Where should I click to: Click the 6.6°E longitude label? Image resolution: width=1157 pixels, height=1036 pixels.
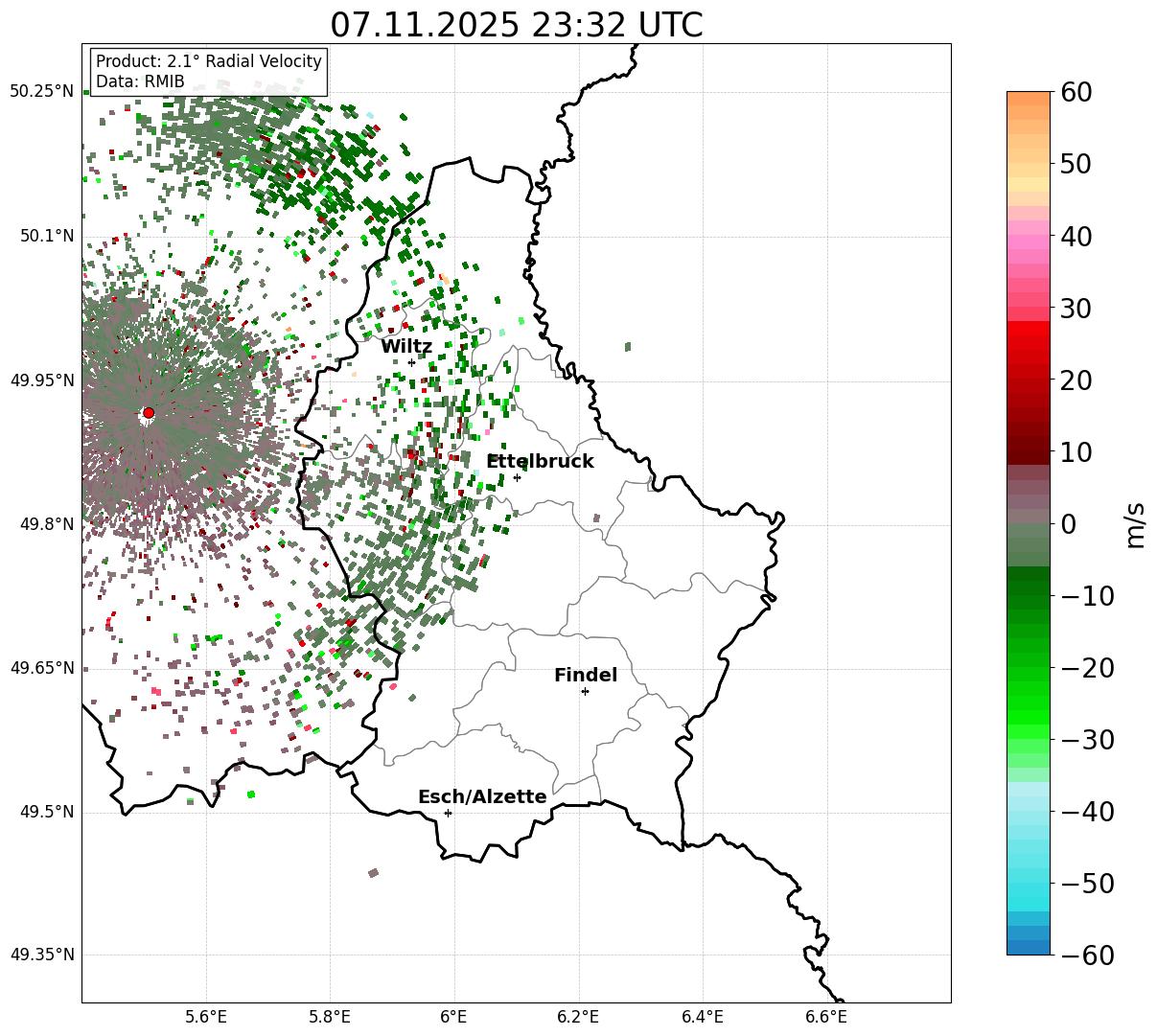click(x=826, y=1017)
